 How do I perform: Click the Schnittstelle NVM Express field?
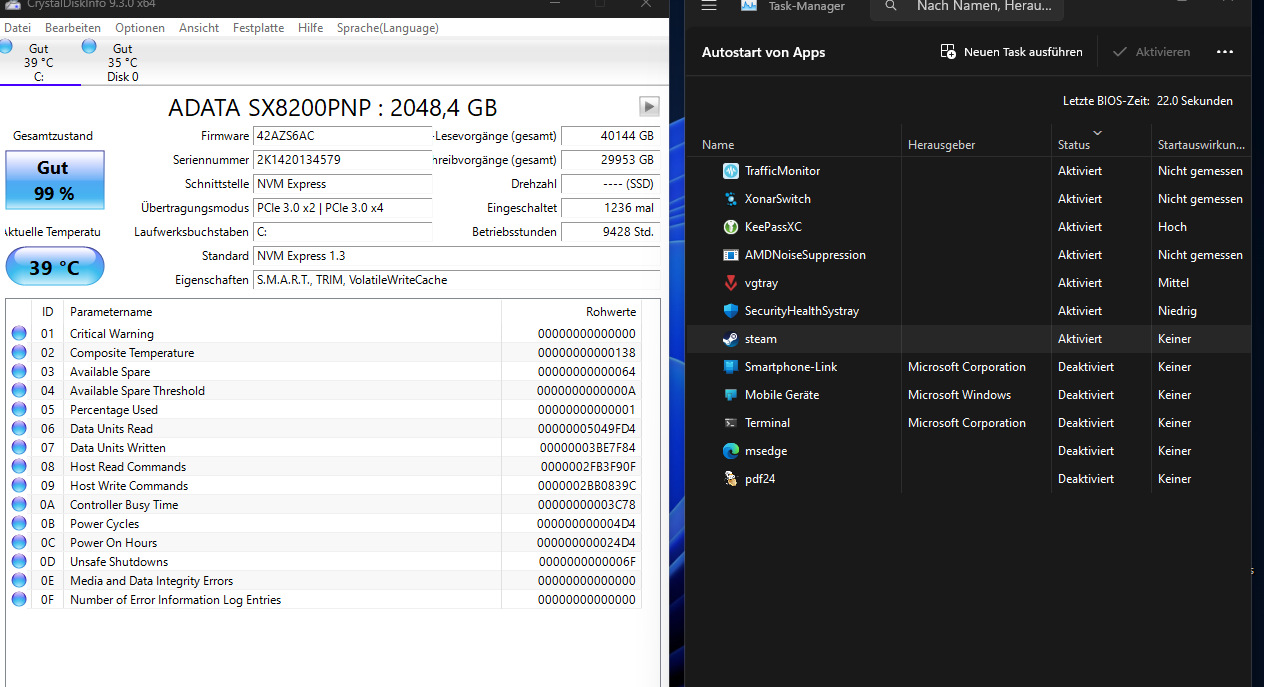point(343,184)
